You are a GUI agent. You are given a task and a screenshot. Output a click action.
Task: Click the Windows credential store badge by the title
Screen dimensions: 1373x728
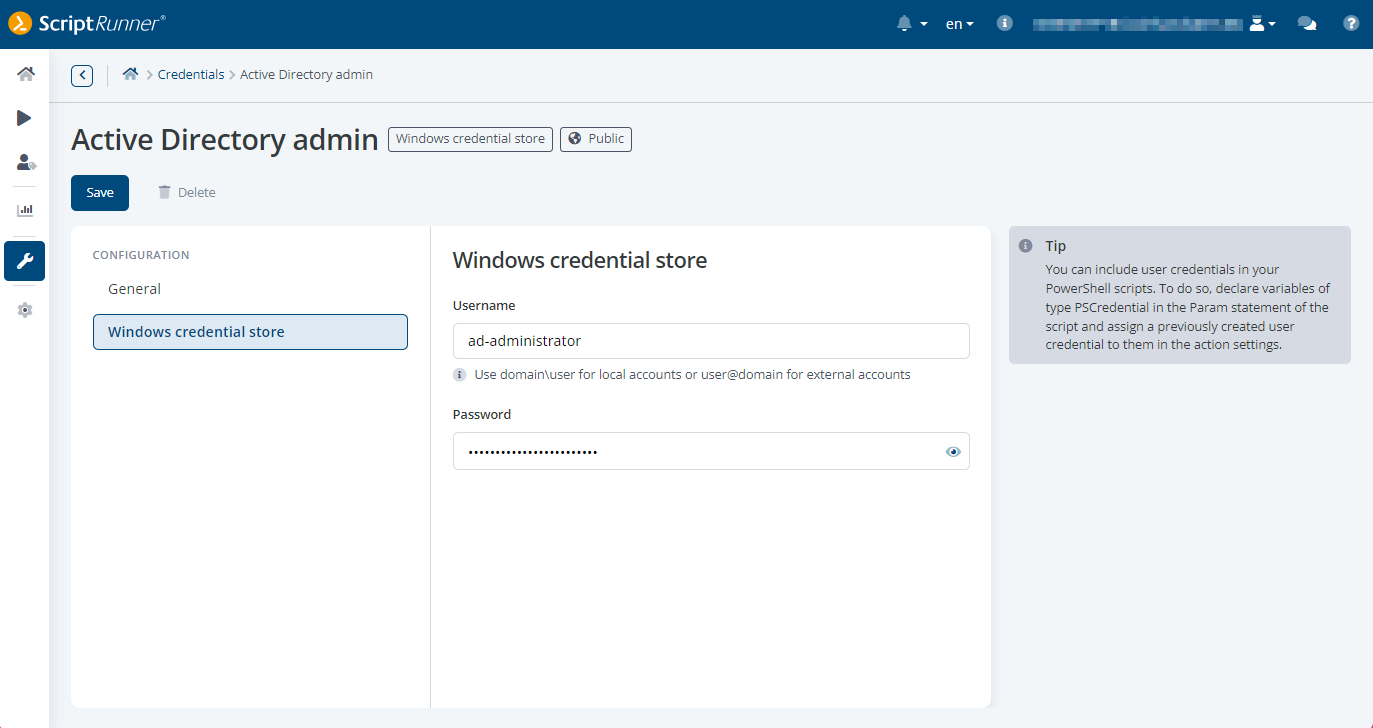tap(471, 139)
